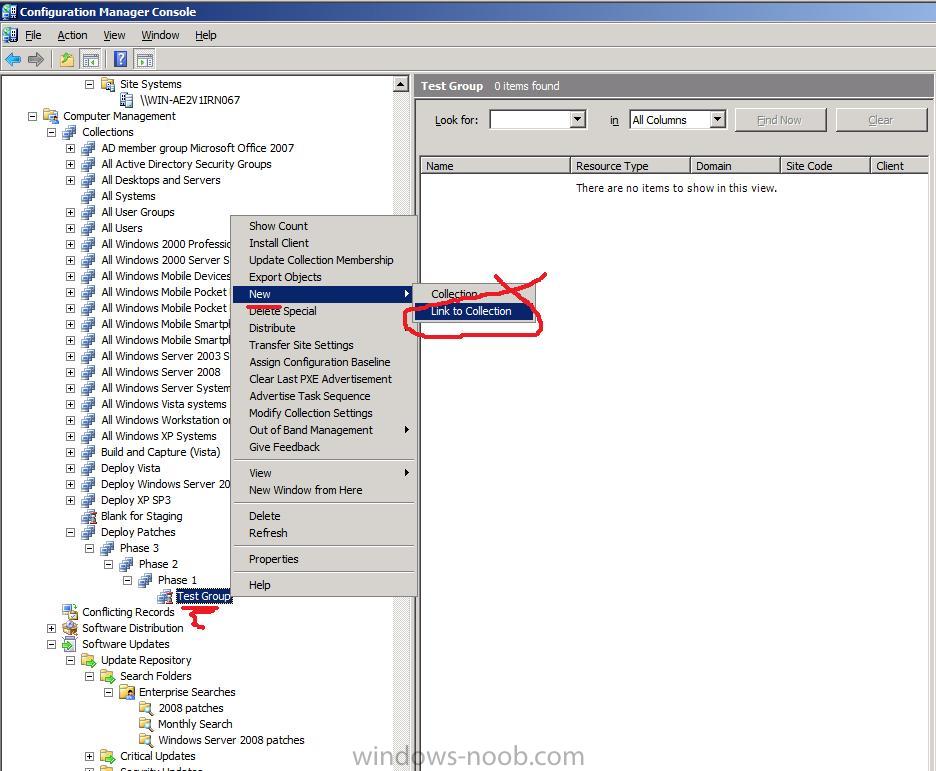Choose Link to Collection from the submenu
The height and width of the screenshot is (771, 936).
coord(473,311)
